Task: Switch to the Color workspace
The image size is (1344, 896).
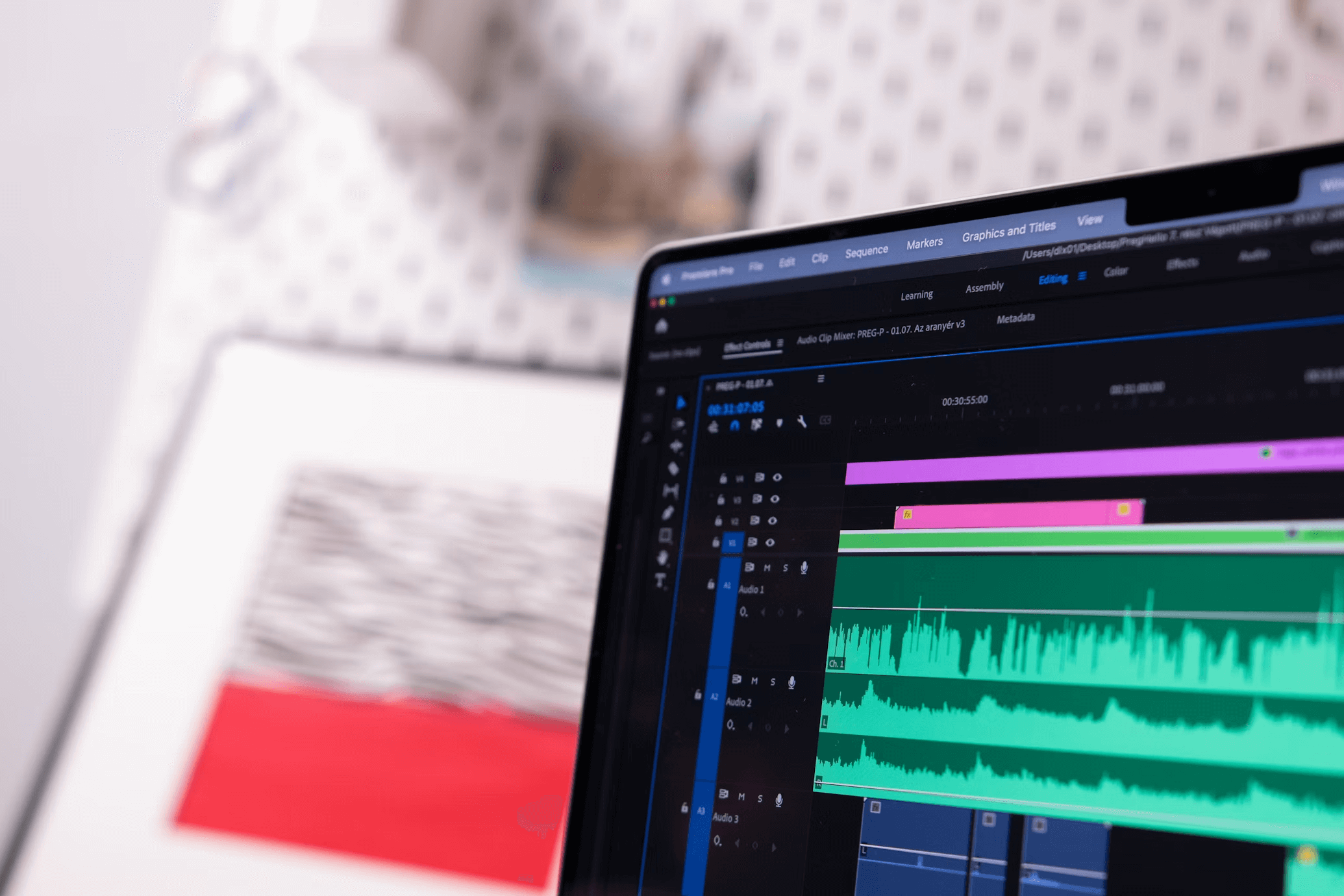Action: [1116, 271]
